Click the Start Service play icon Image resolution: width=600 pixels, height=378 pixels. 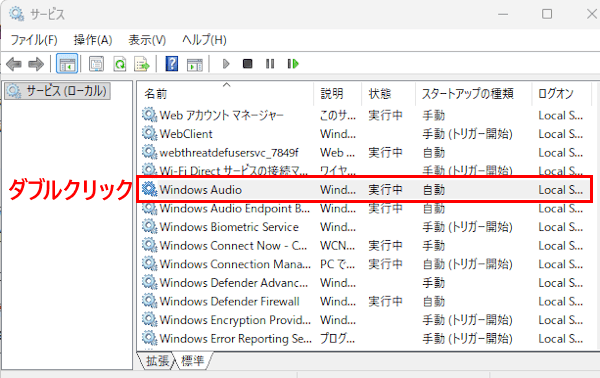click(x=226, y=64)
